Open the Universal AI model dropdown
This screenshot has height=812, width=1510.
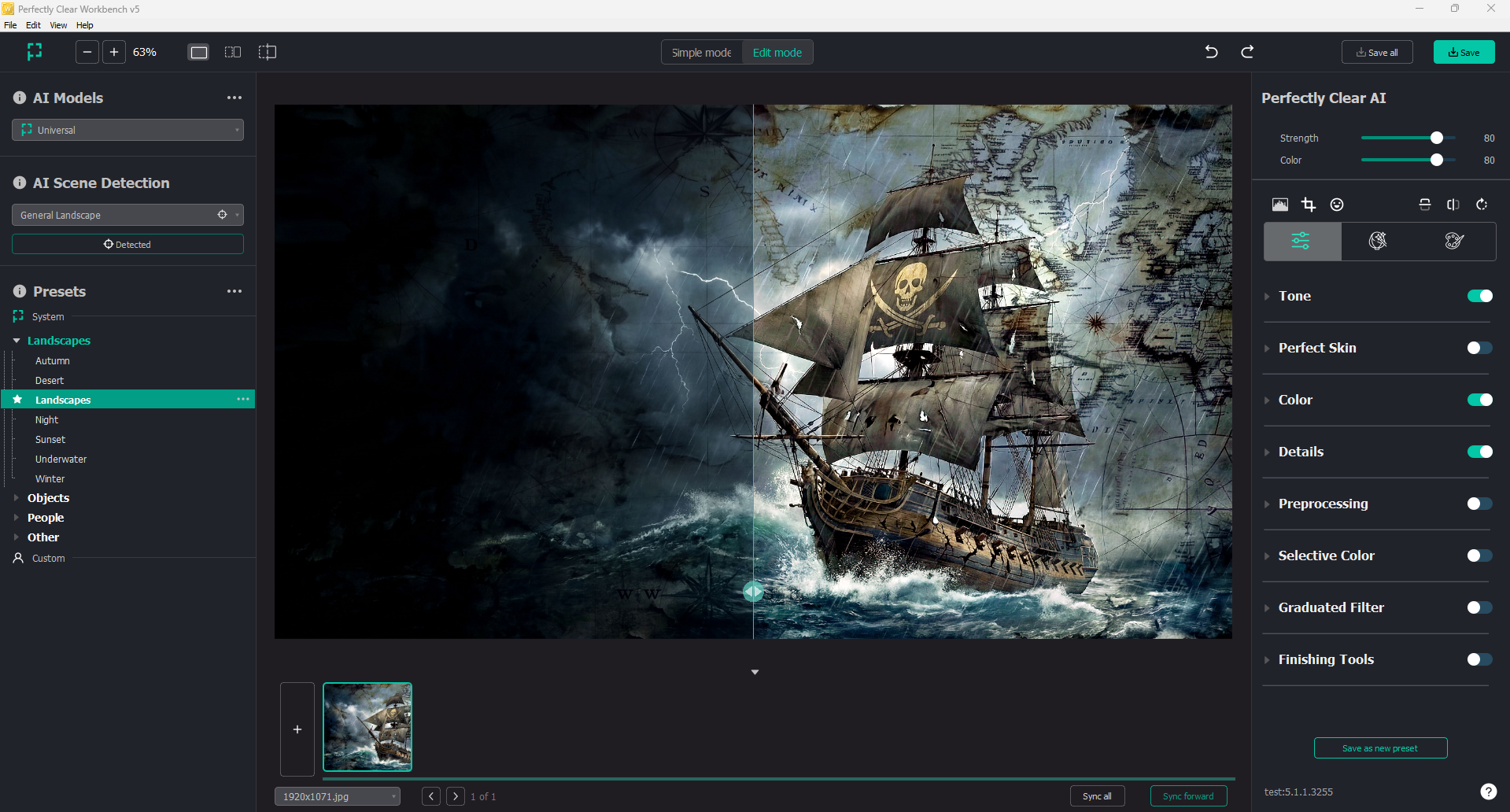tap(127, 130)
